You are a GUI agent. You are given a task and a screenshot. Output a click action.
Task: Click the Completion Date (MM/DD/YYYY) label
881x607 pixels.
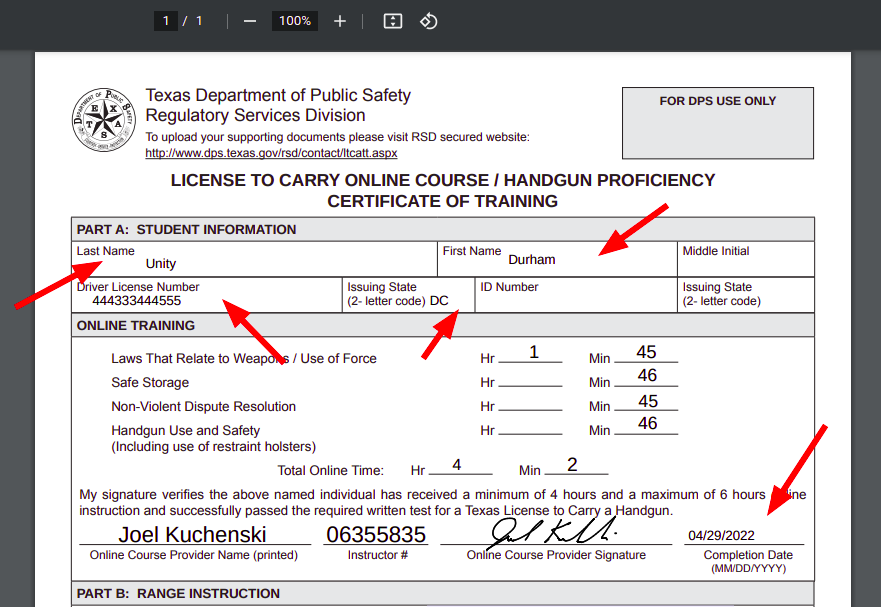(748, 561)
